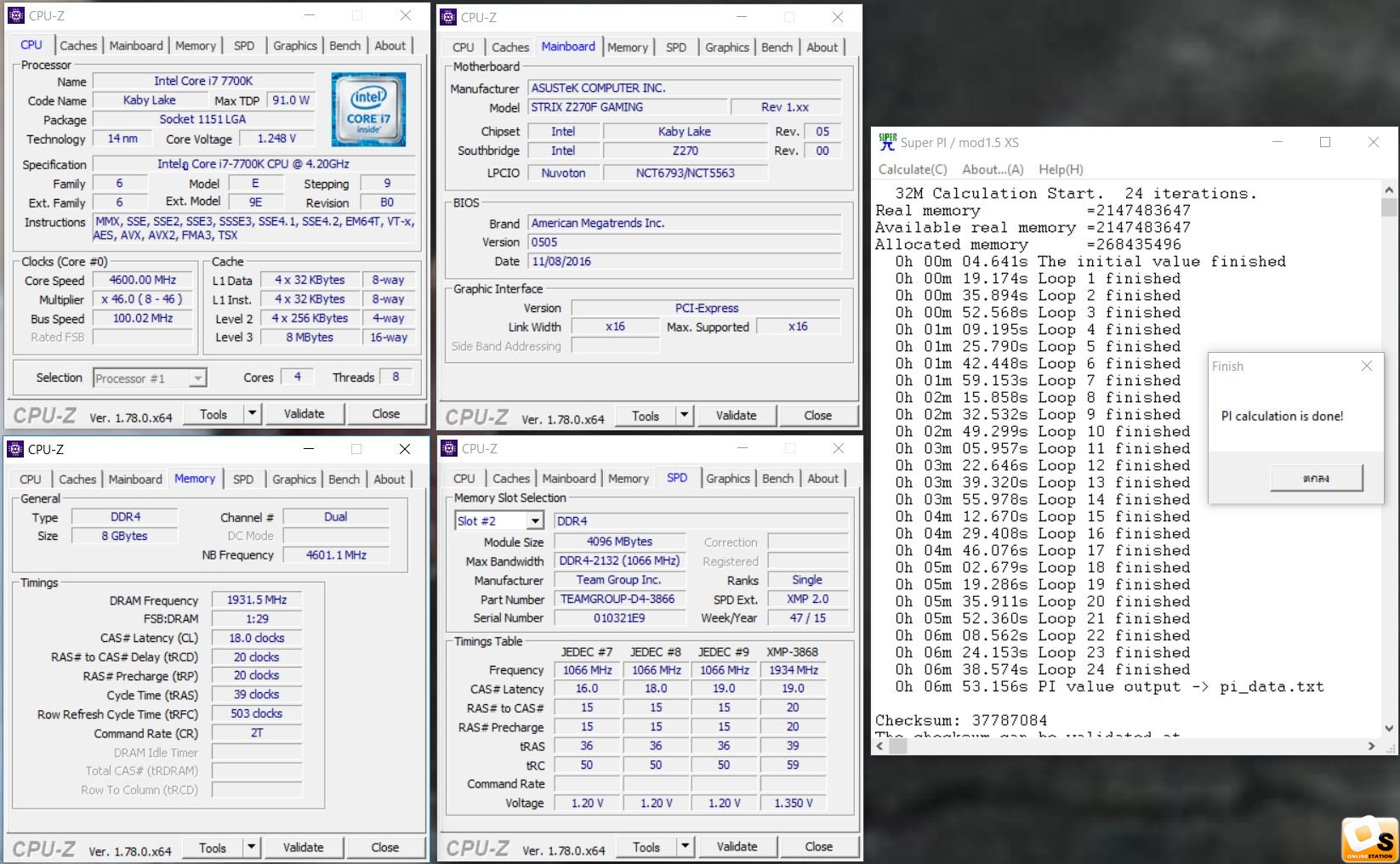Click Super PI horizontal scrollbar left arrow
Viewport: 1400px width, 864px height.
[880, 747]
